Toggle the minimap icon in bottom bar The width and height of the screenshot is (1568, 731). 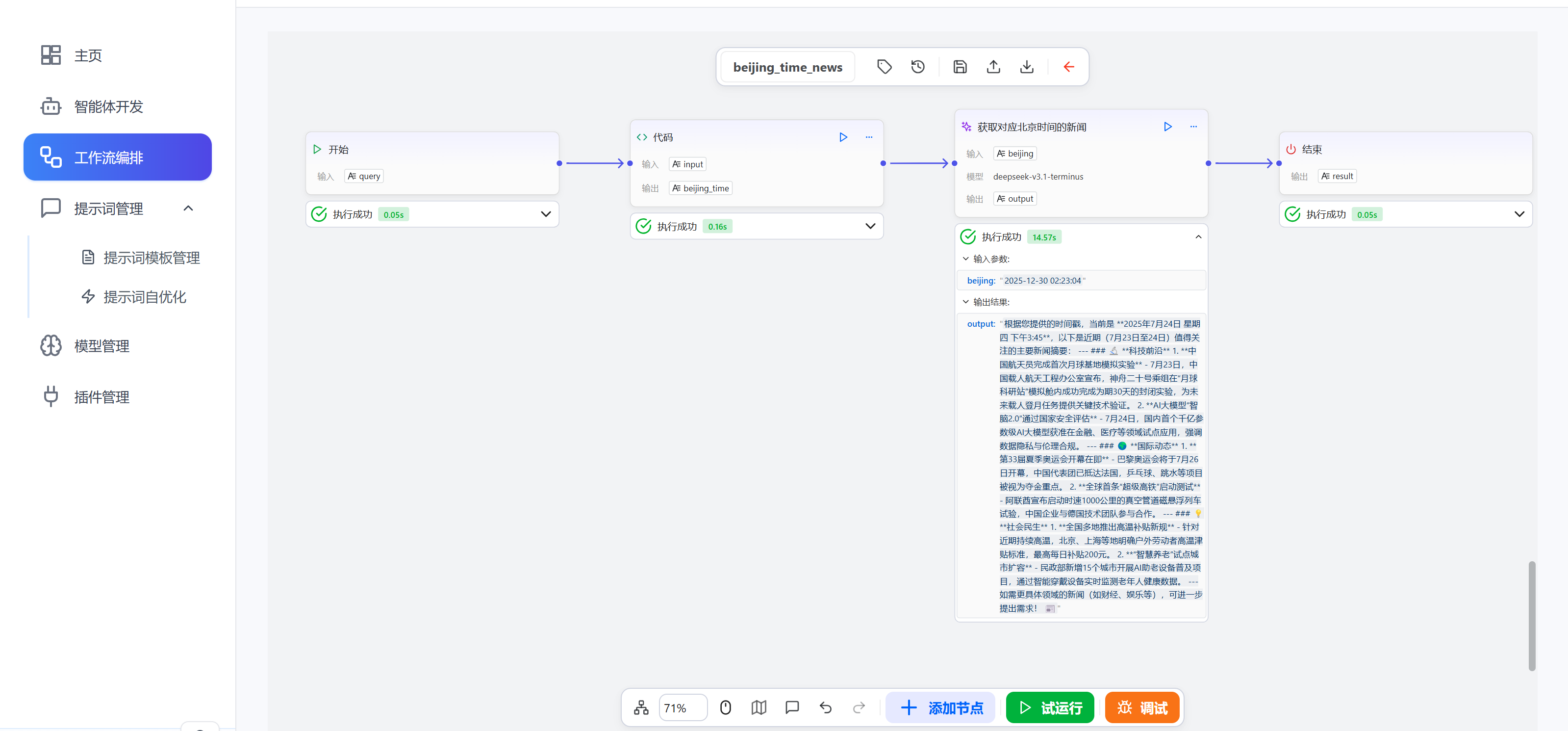pos(759,707)
